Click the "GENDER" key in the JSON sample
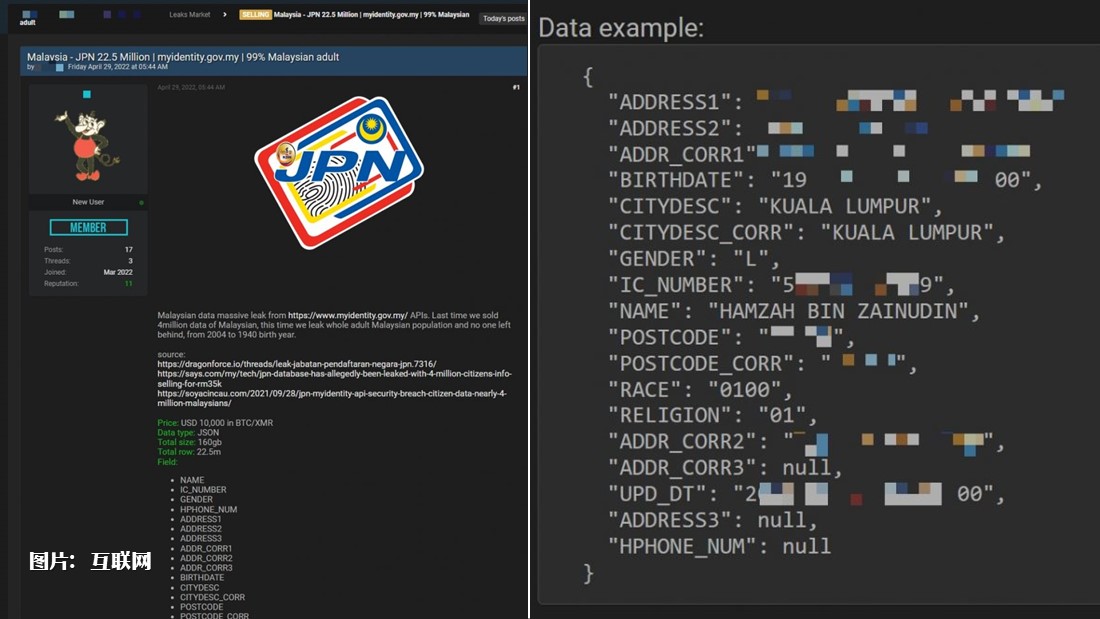Viewport: 1100px width, 619px height. point(657,259)
